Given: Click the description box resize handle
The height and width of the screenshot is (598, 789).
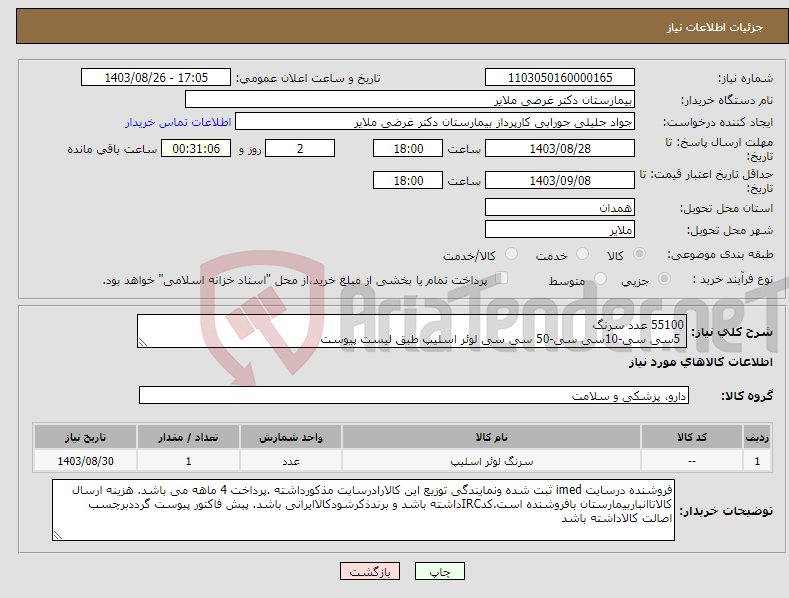Looking at the screenshot, I should pos(143,342).
